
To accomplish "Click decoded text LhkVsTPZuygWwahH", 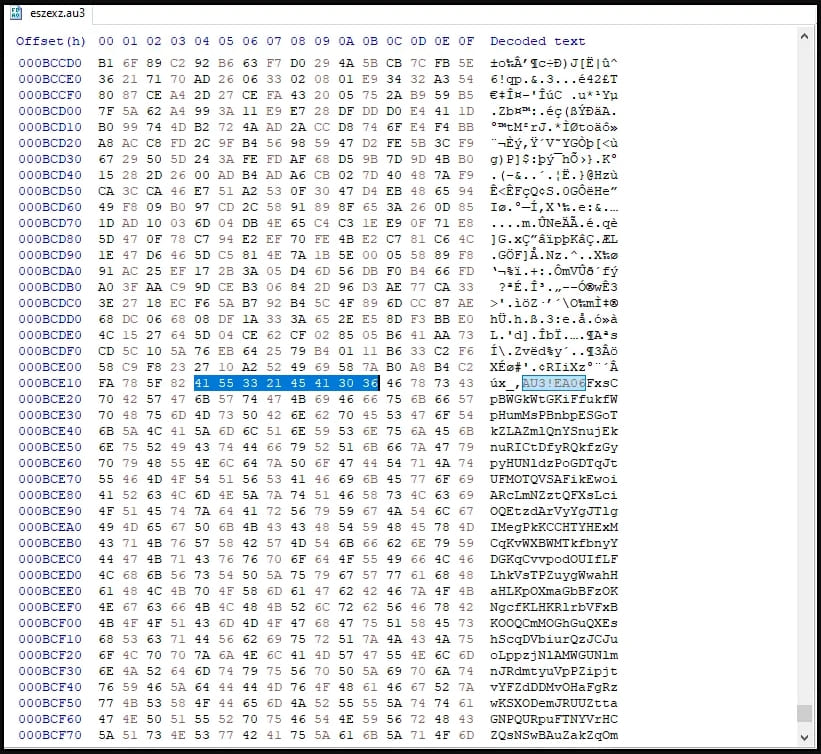I will pos(554,575).
